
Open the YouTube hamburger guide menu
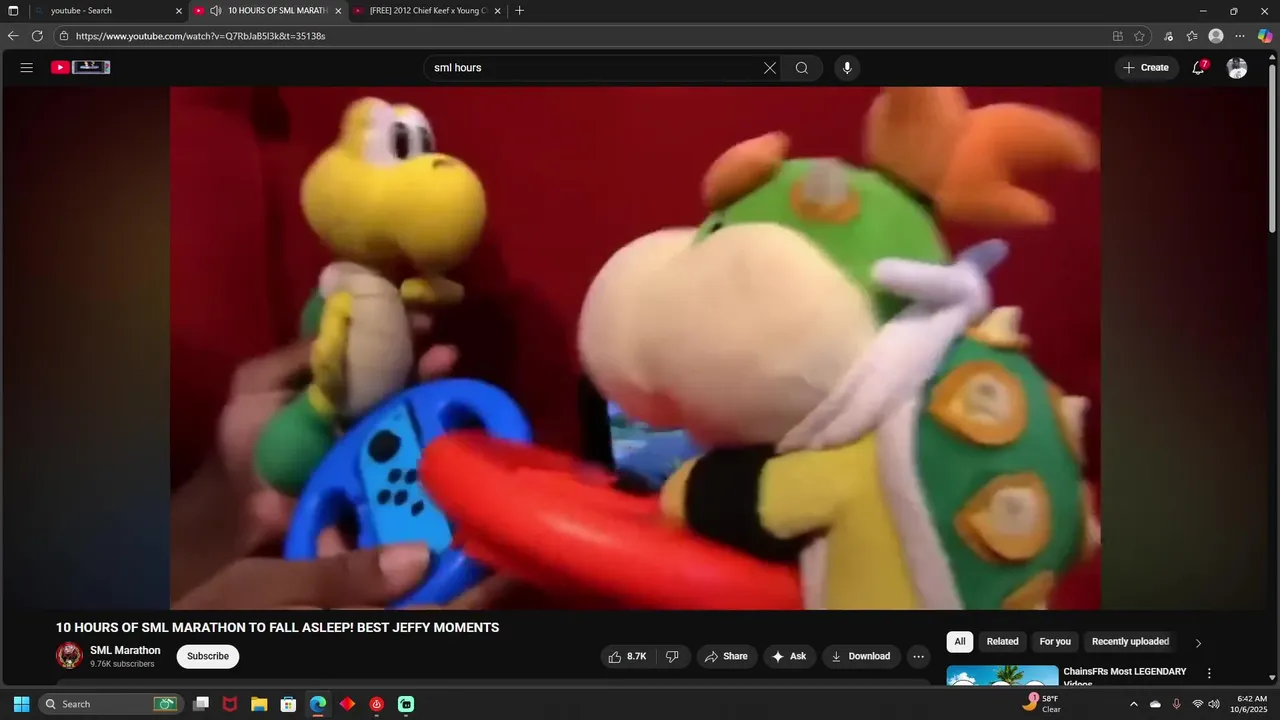click(27, 68)
